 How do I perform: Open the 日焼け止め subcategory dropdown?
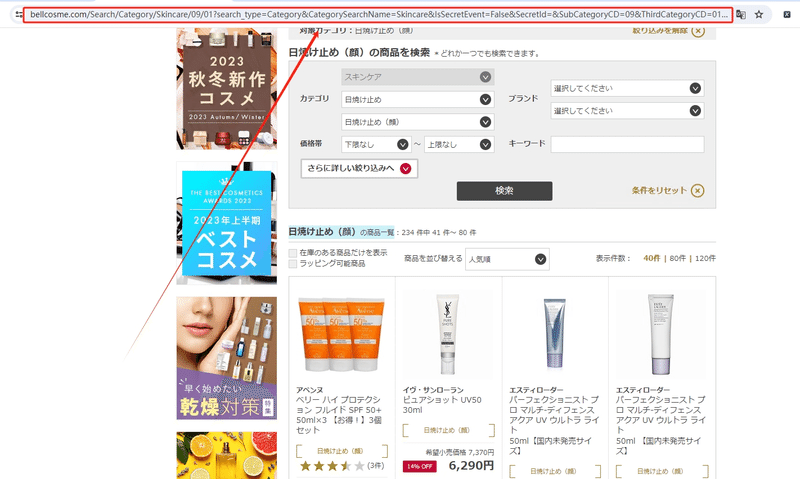pyautogui.click(x=417, y=99)
